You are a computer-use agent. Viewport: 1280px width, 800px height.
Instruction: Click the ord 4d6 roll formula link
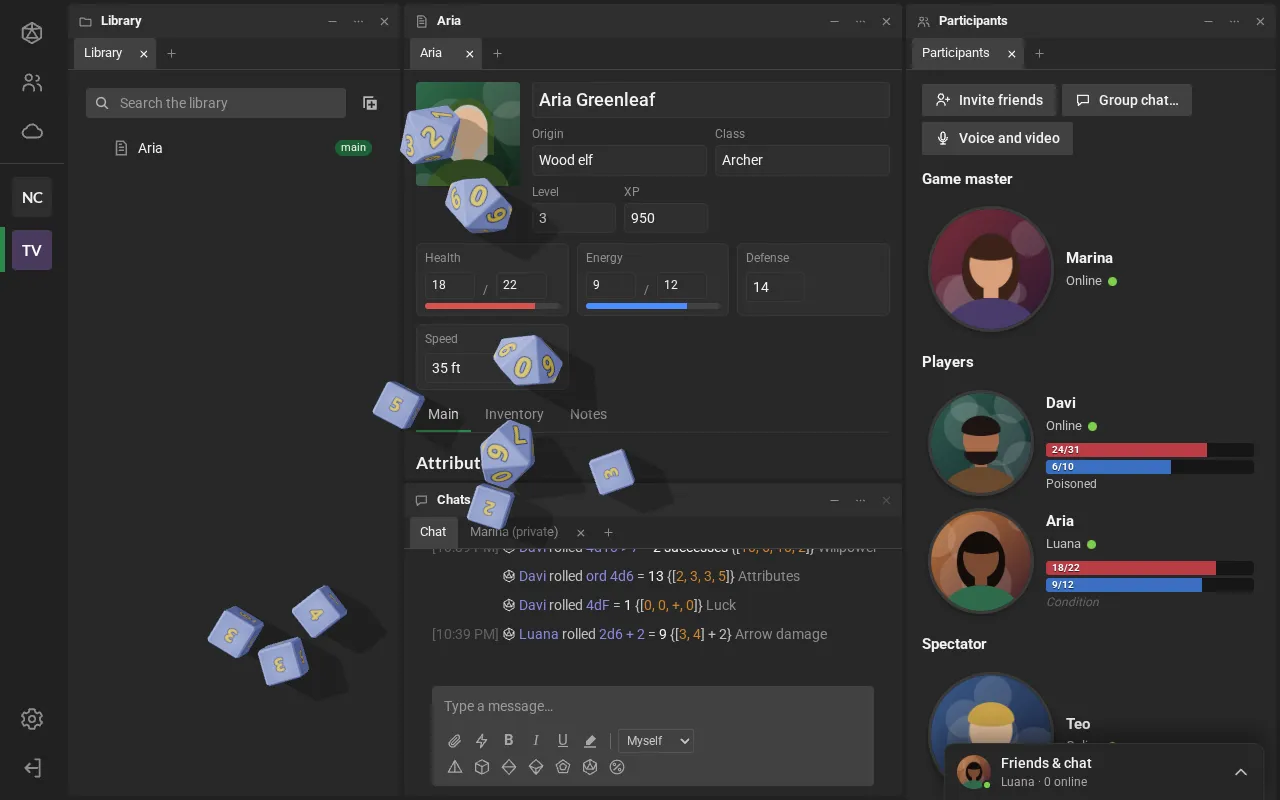tap(610, 576)
